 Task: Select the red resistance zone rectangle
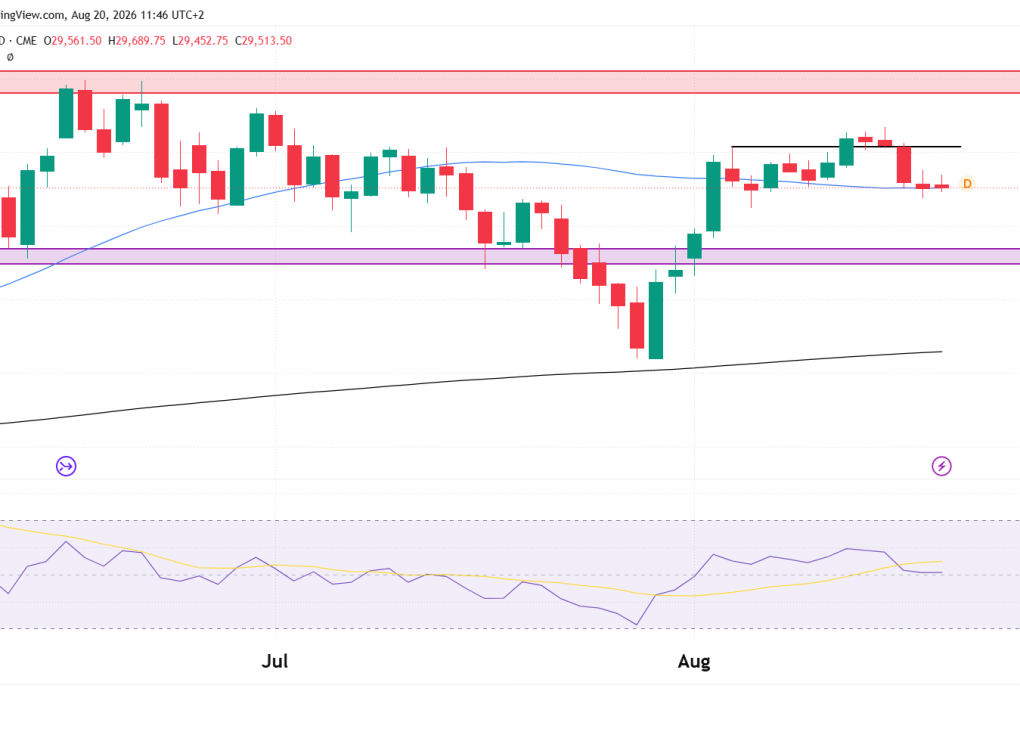pyautogui.click(x=510, y=82)
